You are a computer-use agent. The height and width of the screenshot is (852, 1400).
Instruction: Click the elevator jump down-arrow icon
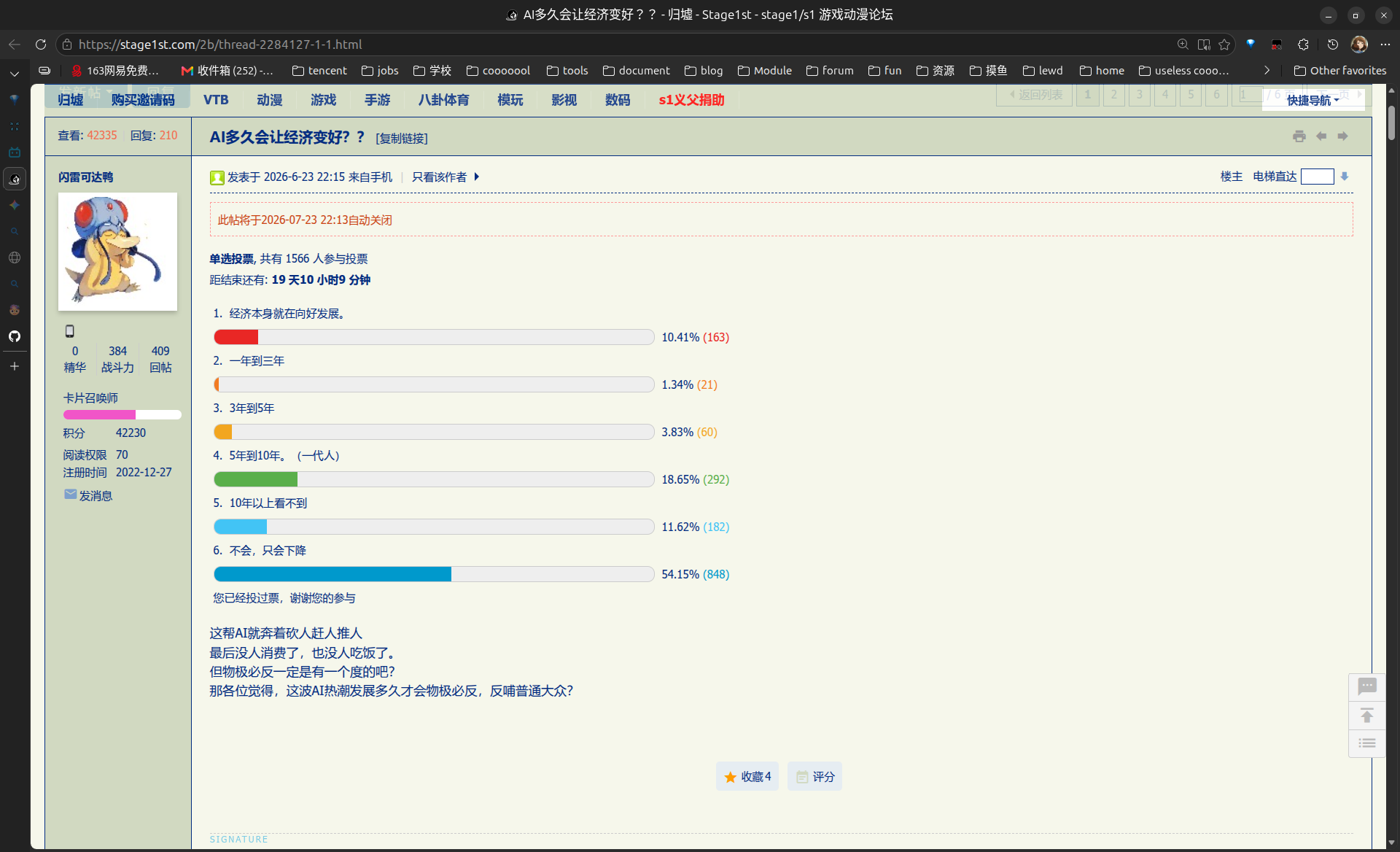[1345, 177]
